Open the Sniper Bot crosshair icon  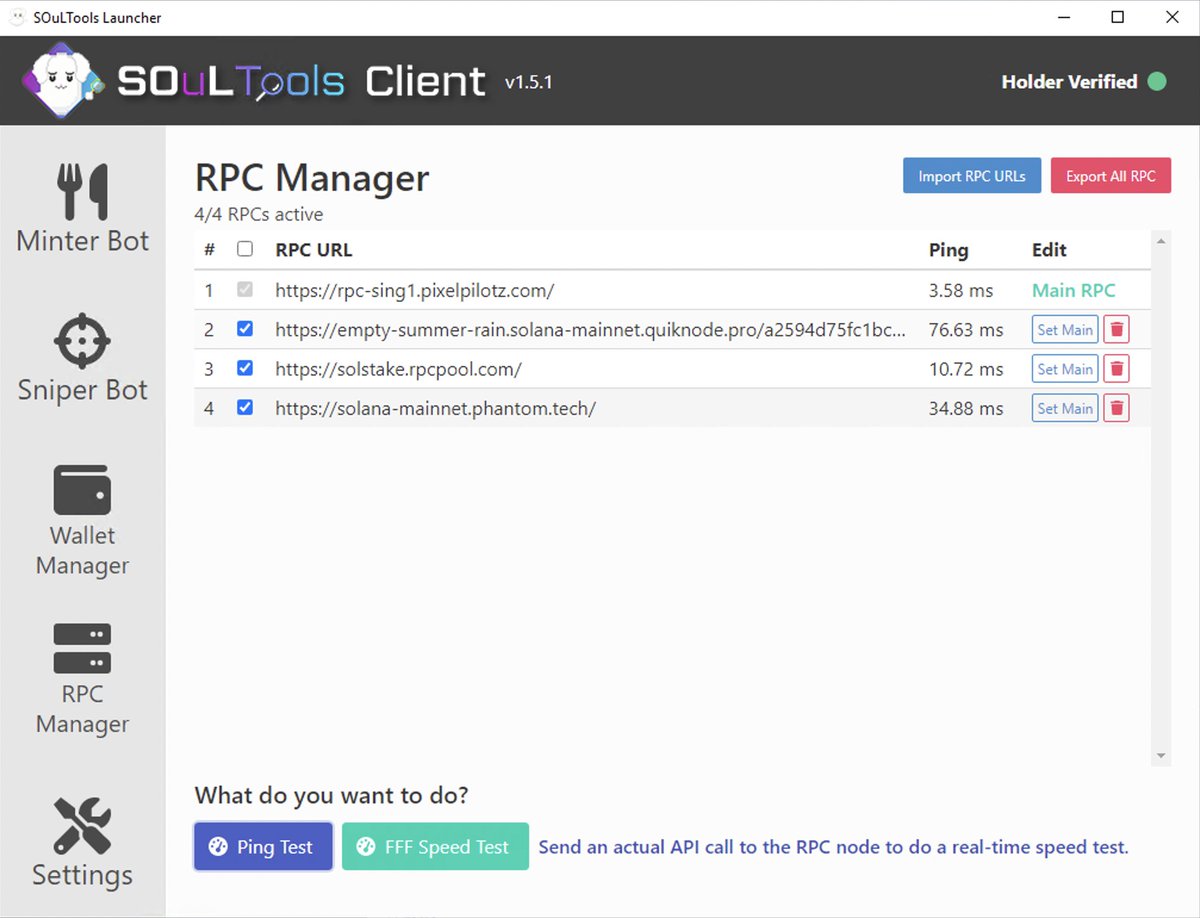click(83, 341)
